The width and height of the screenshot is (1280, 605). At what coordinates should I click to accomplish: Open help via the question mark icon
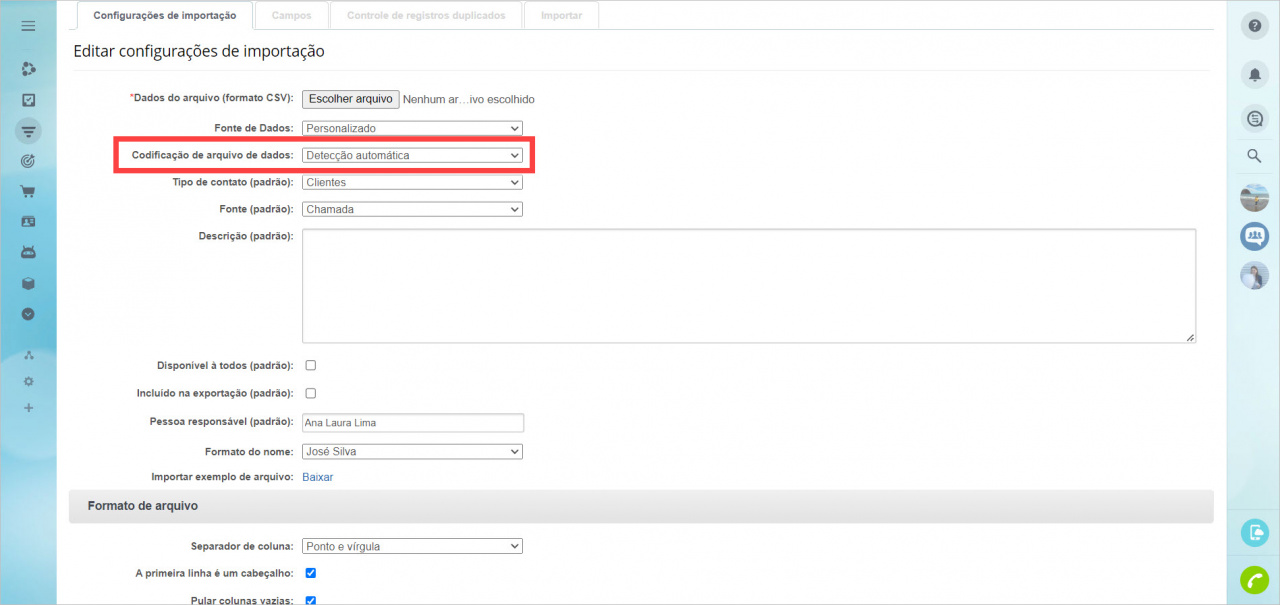click(x=1254, y=26)
